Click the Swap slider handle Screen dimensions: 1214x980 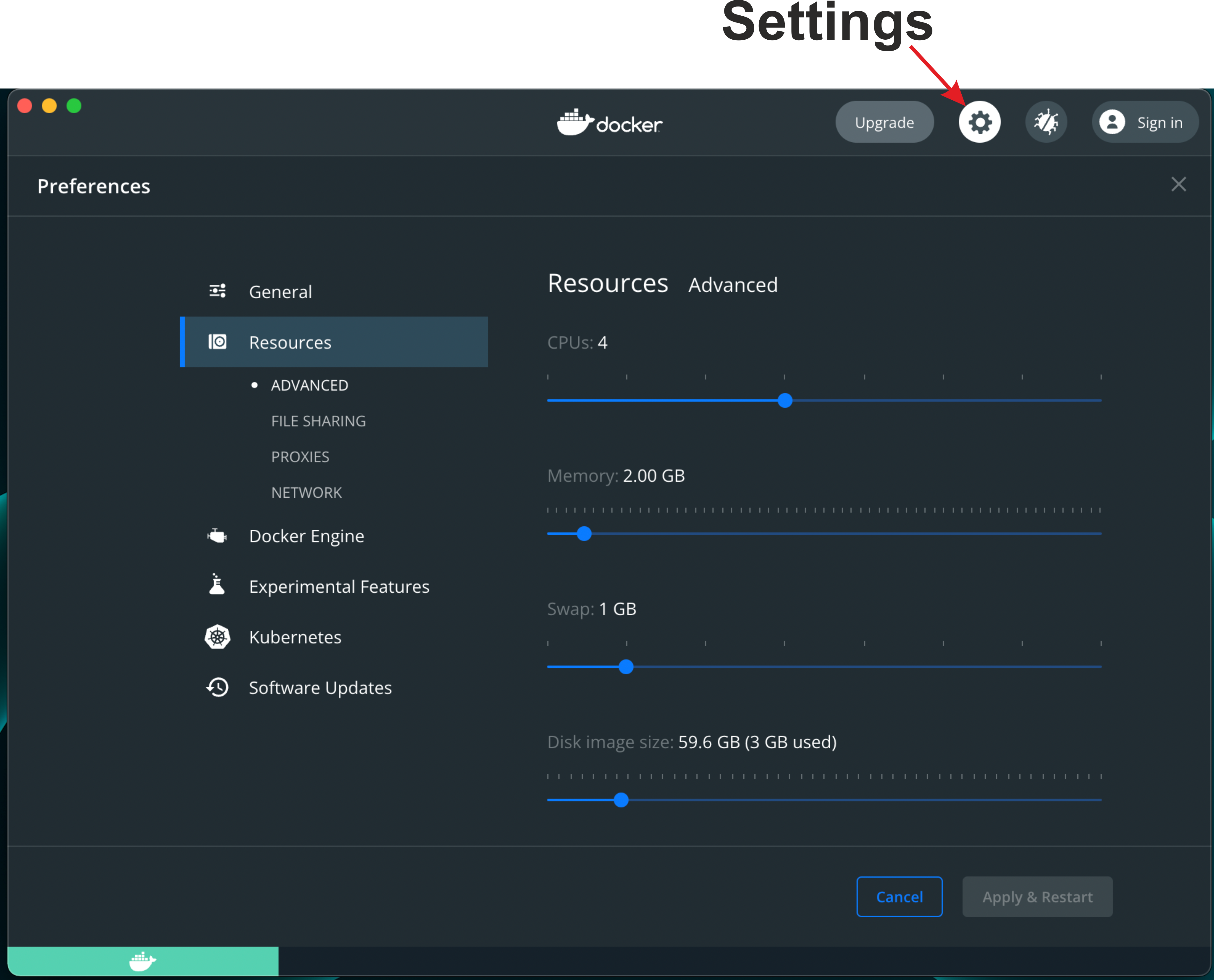tap(626, 667)
